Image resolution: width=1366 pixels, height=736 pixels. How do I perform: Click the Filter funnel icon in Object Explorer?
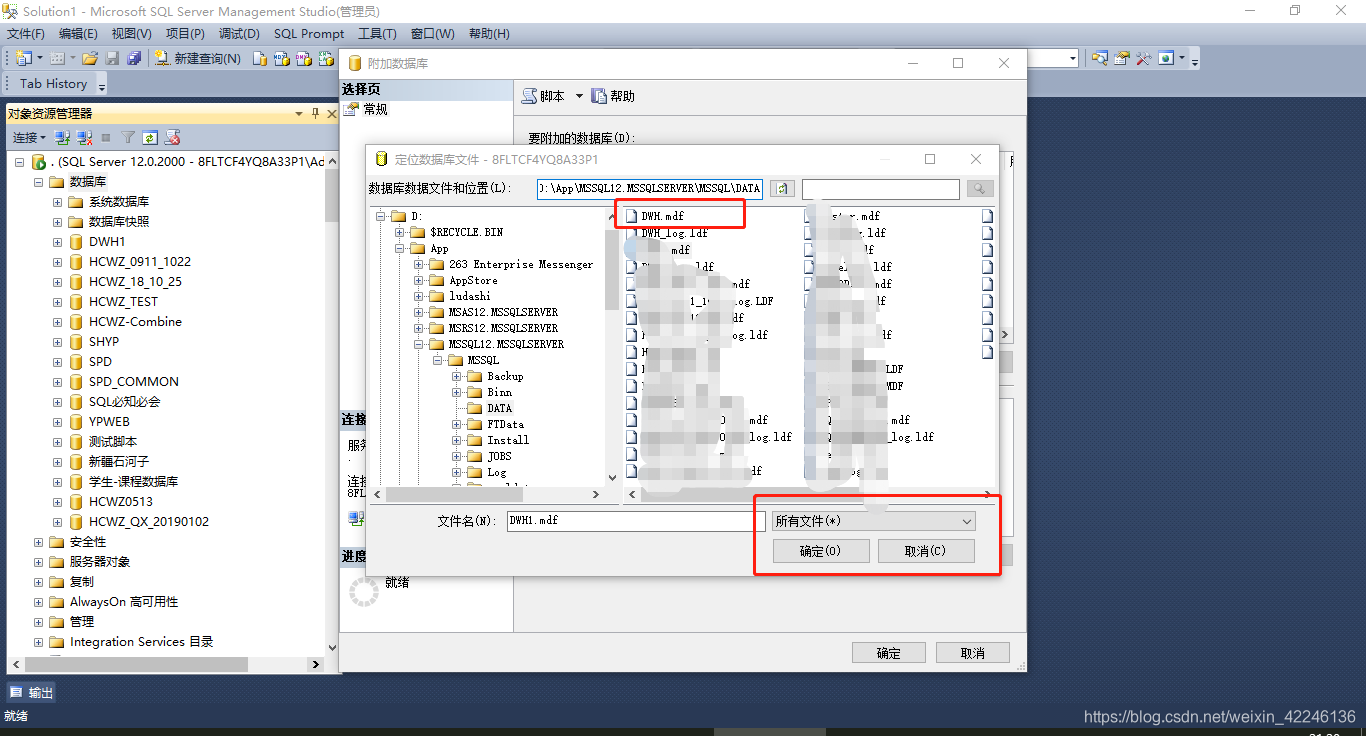[x=128, y=137]
